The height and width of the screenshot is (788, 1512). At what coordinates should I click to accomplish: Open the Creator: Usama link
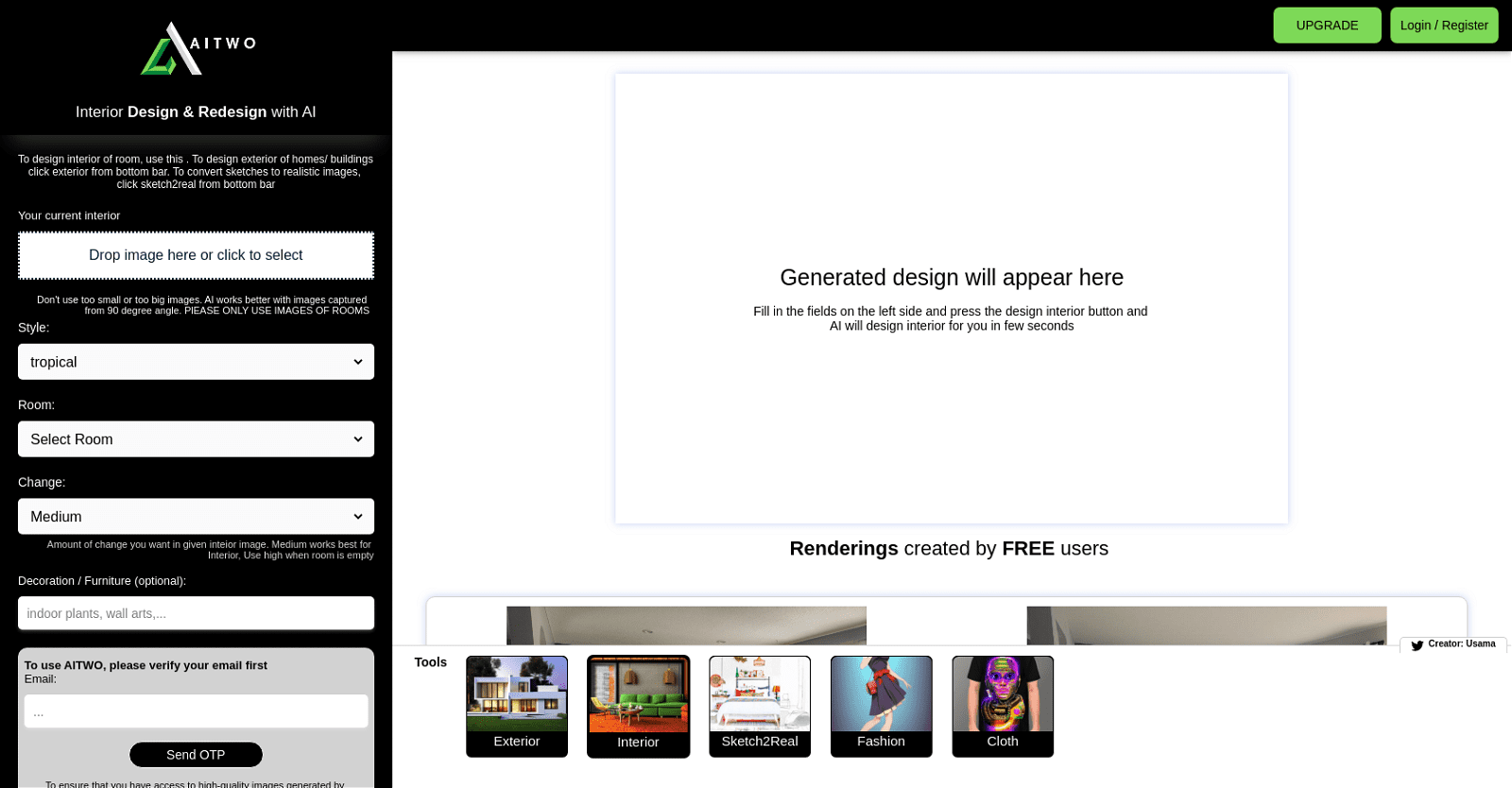click(1461, 644)
